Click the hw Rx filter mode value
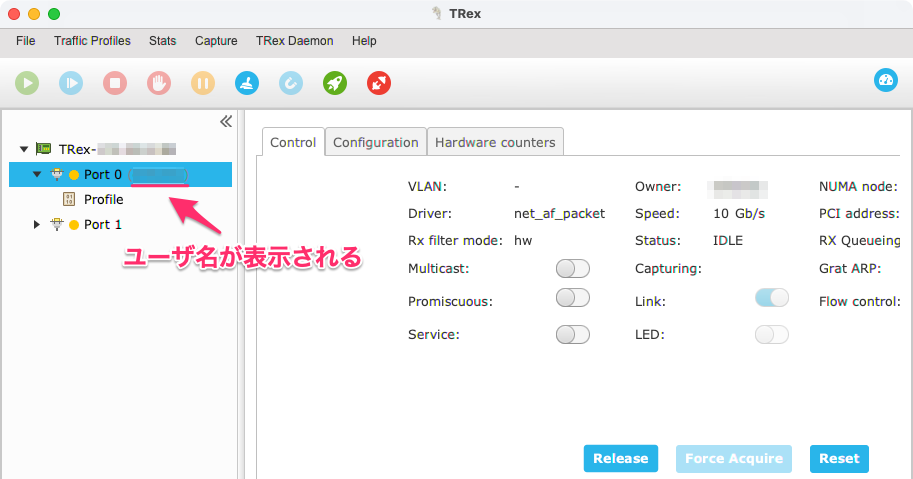913x479 pixels. click(523, 240)
